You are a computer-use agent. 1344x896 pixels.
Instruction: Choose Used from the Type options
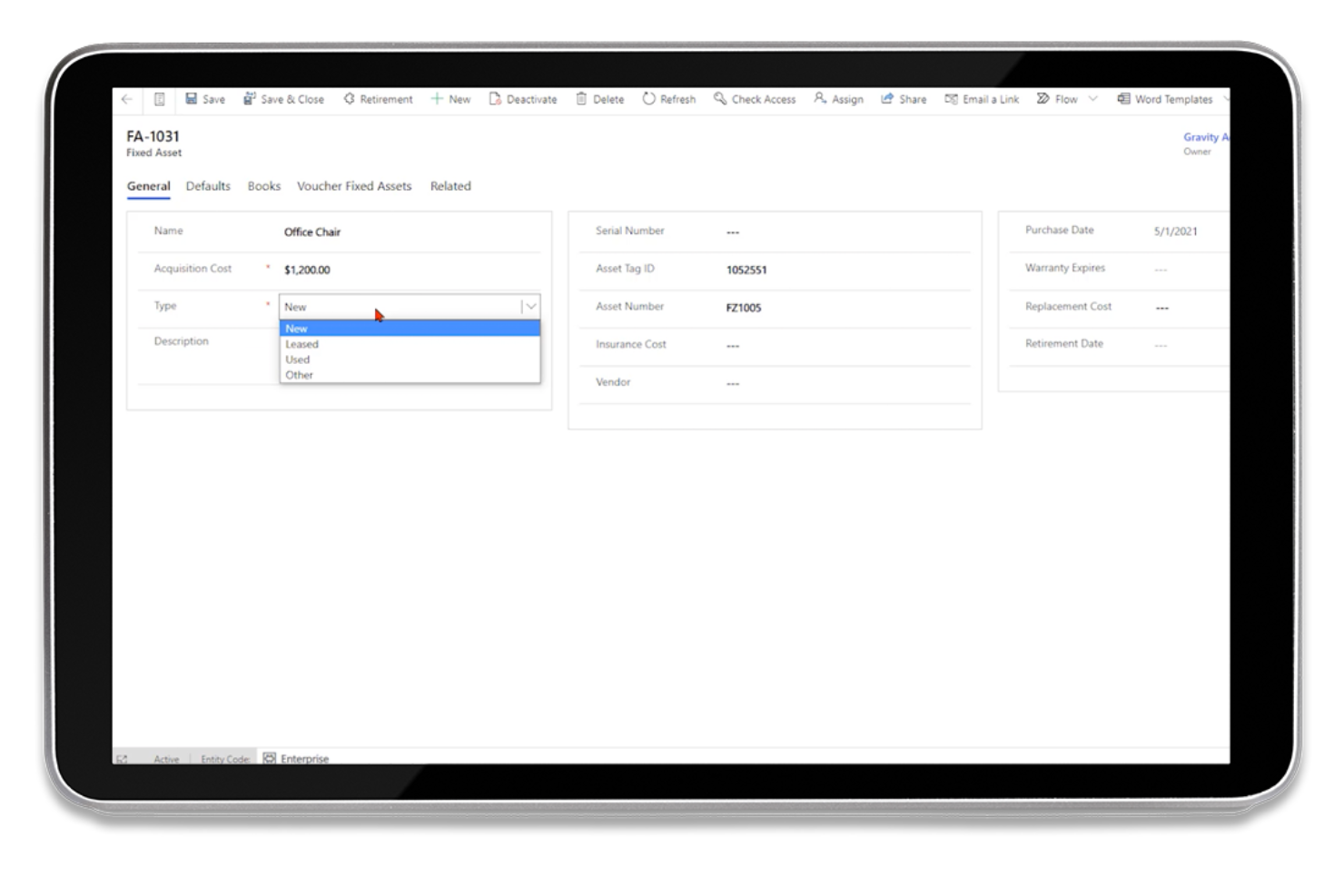pos(298,359)
